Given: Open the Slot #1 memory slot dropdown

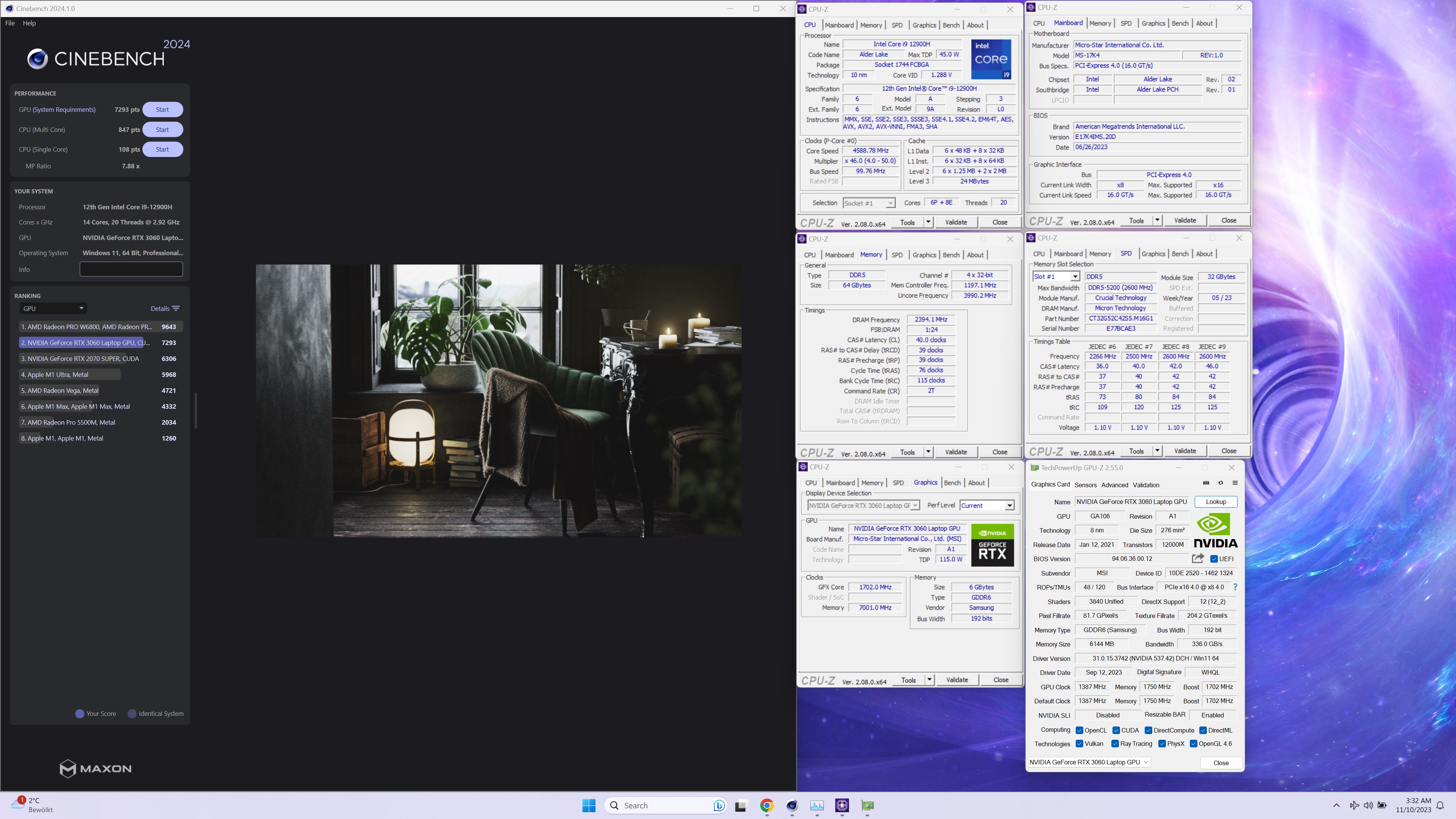Looking at the screenshot, I should point(1056,276).
